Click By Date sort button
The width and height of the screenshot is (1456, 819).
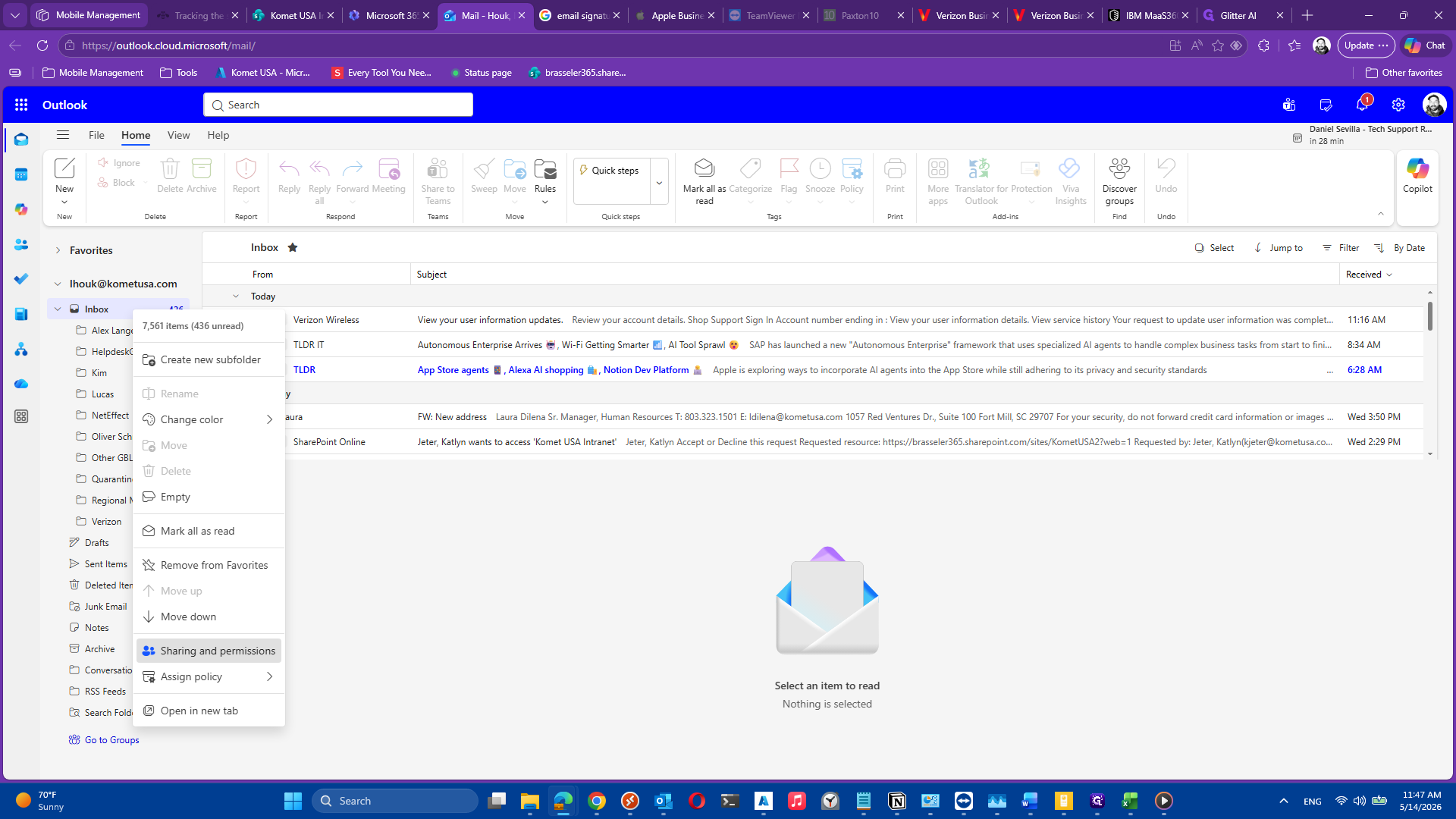(1400, 248)
